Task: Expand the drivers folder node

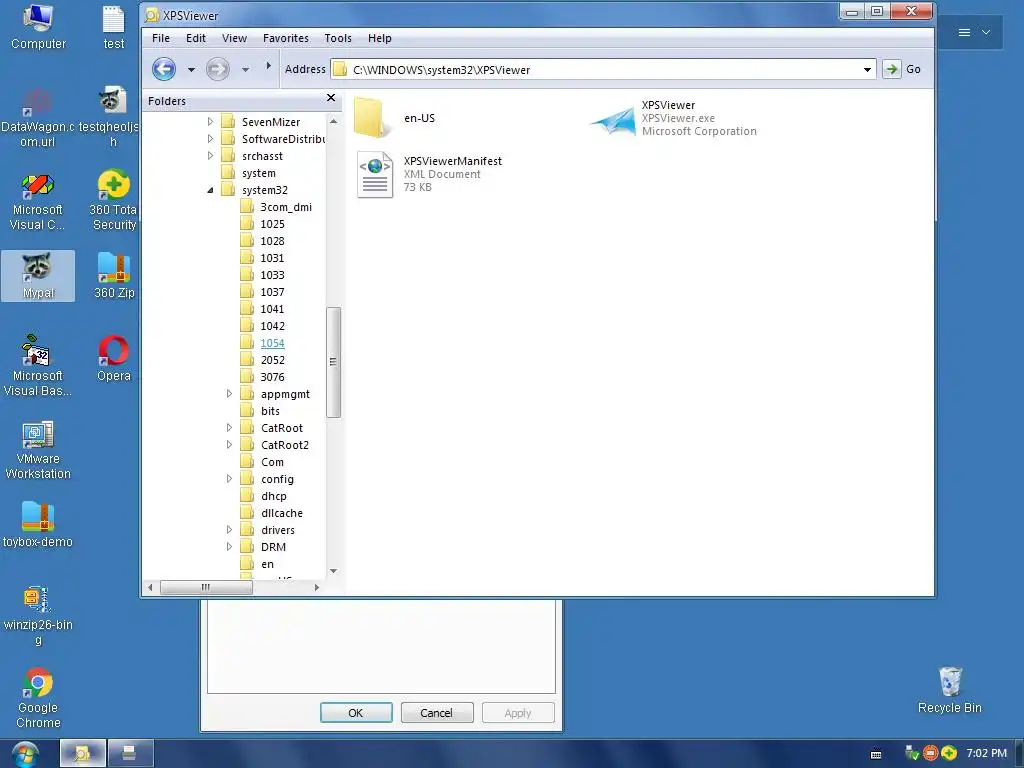Action: (x=229, y=530)
